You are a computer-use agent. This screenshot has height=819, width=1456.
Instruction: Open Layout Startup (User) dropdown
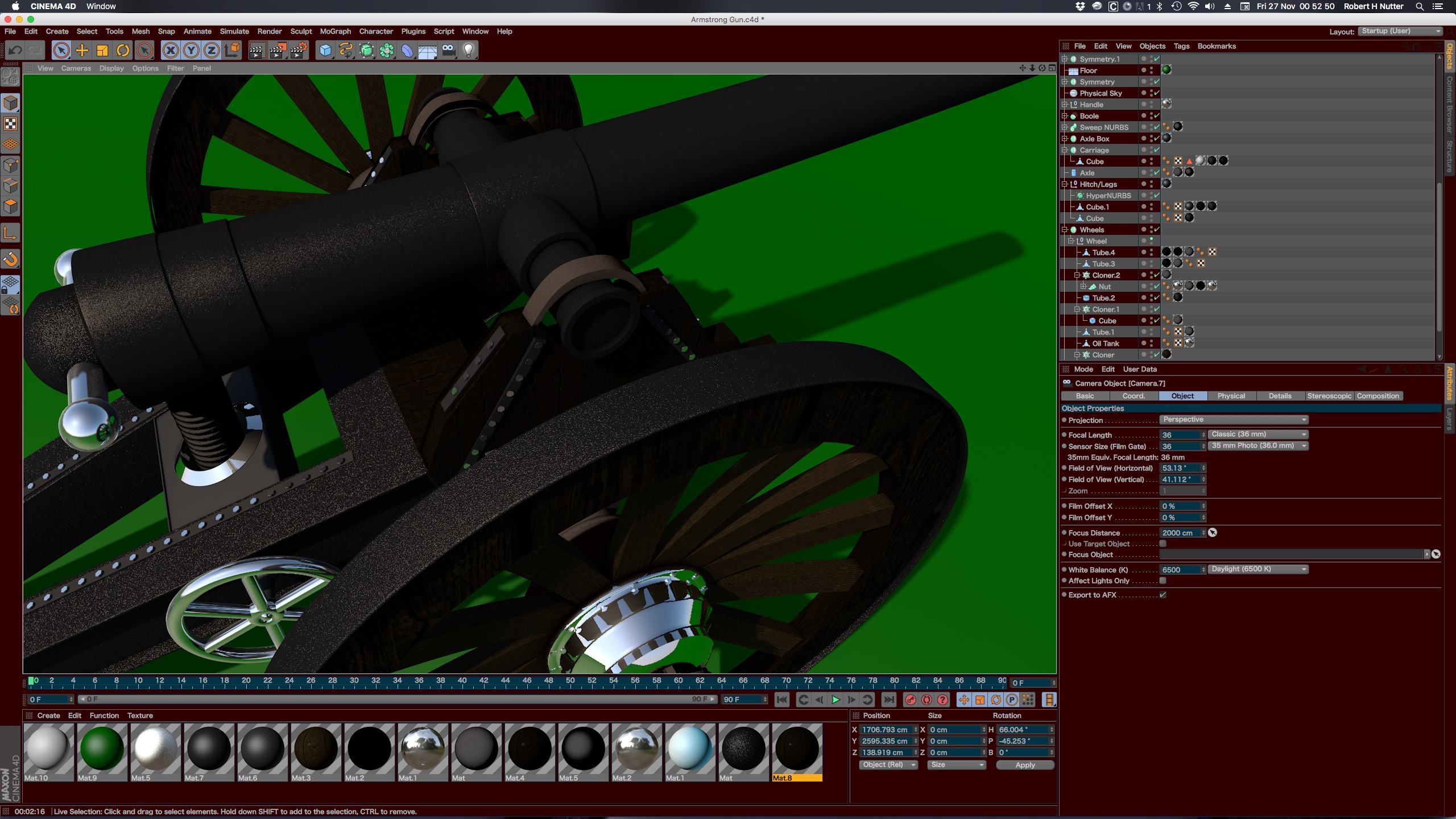coord(1401,31)
